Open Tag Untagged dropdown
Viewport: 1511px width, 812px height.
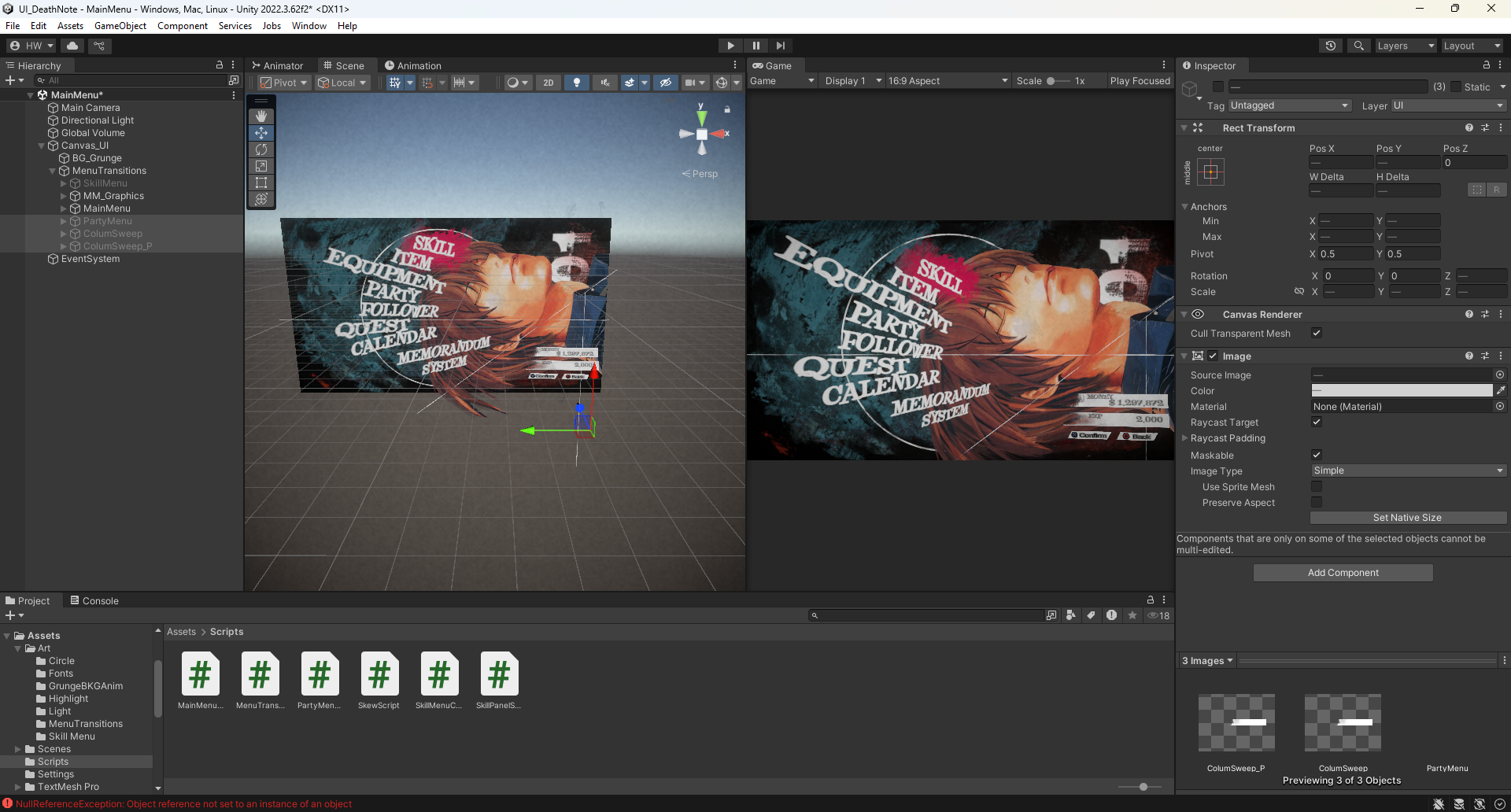coord(1289,105)
